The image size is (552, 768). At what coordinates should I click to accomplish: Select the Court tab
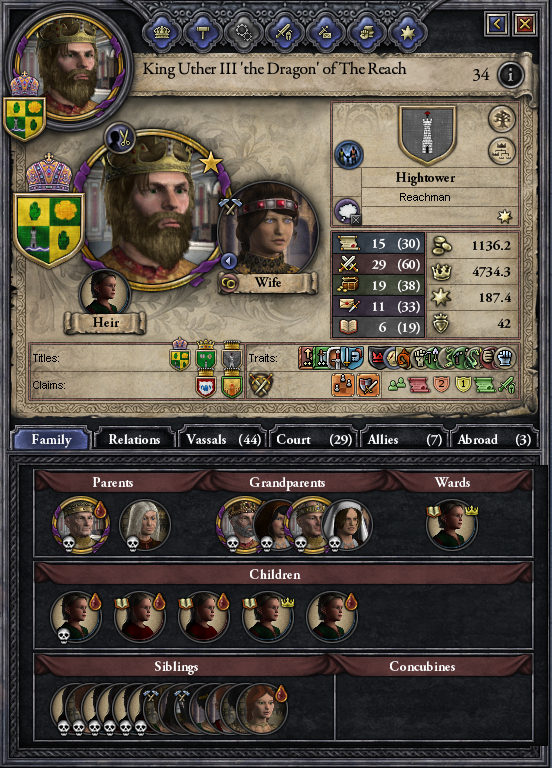[313, 439]
